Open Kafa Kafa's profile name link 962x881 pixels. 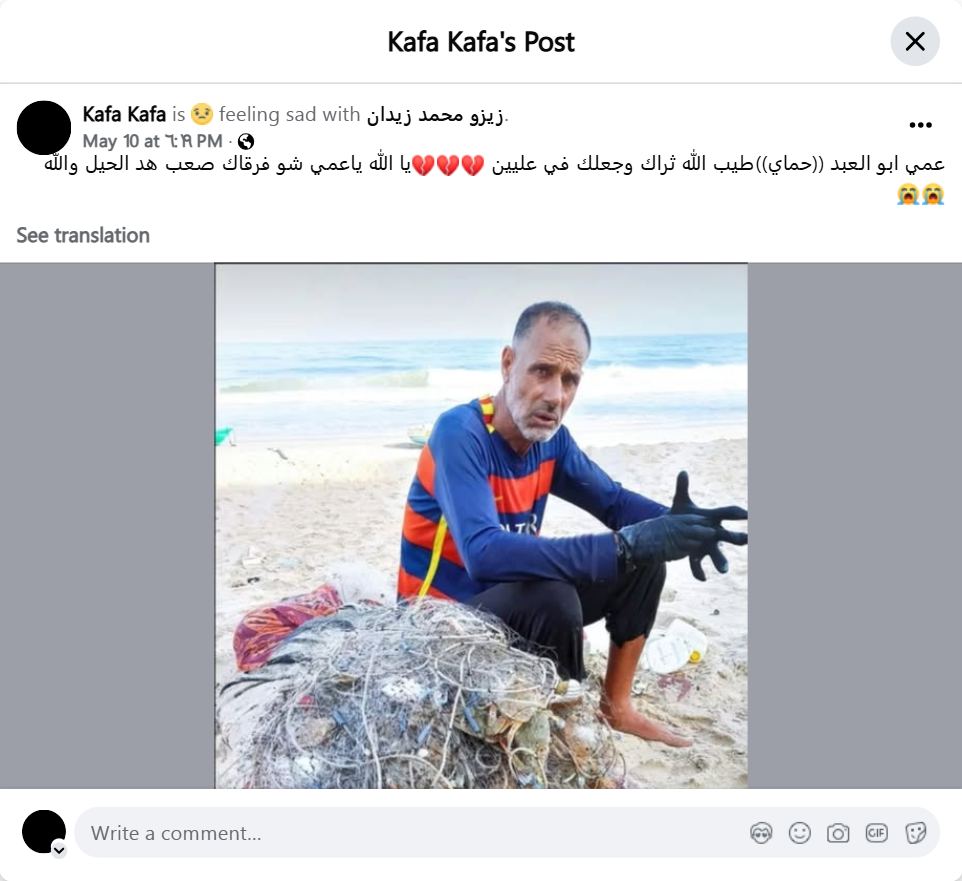[x=124, y=115]
